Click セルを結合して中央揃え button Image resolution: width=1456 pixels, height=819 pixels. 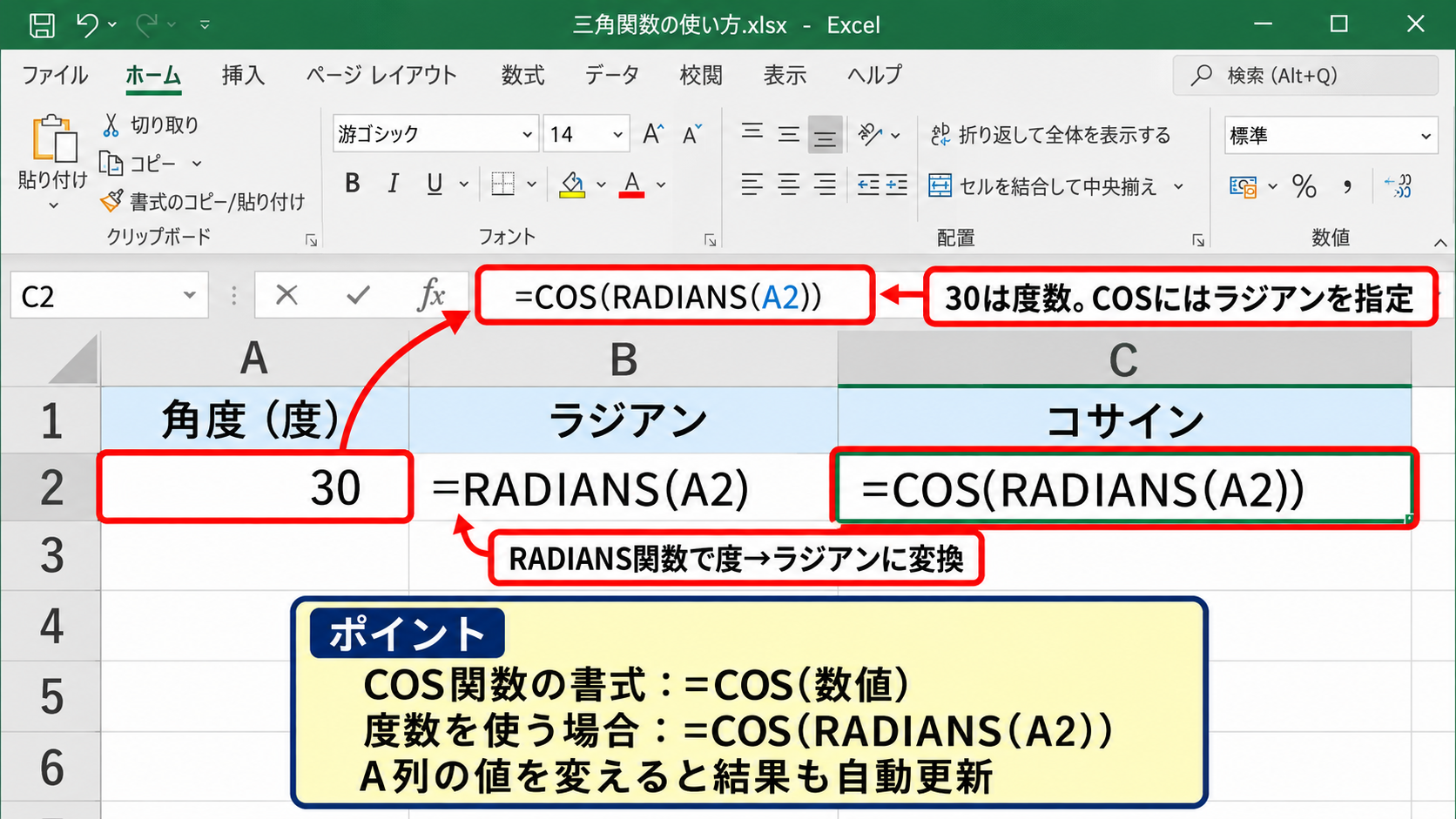[1043, 186]
